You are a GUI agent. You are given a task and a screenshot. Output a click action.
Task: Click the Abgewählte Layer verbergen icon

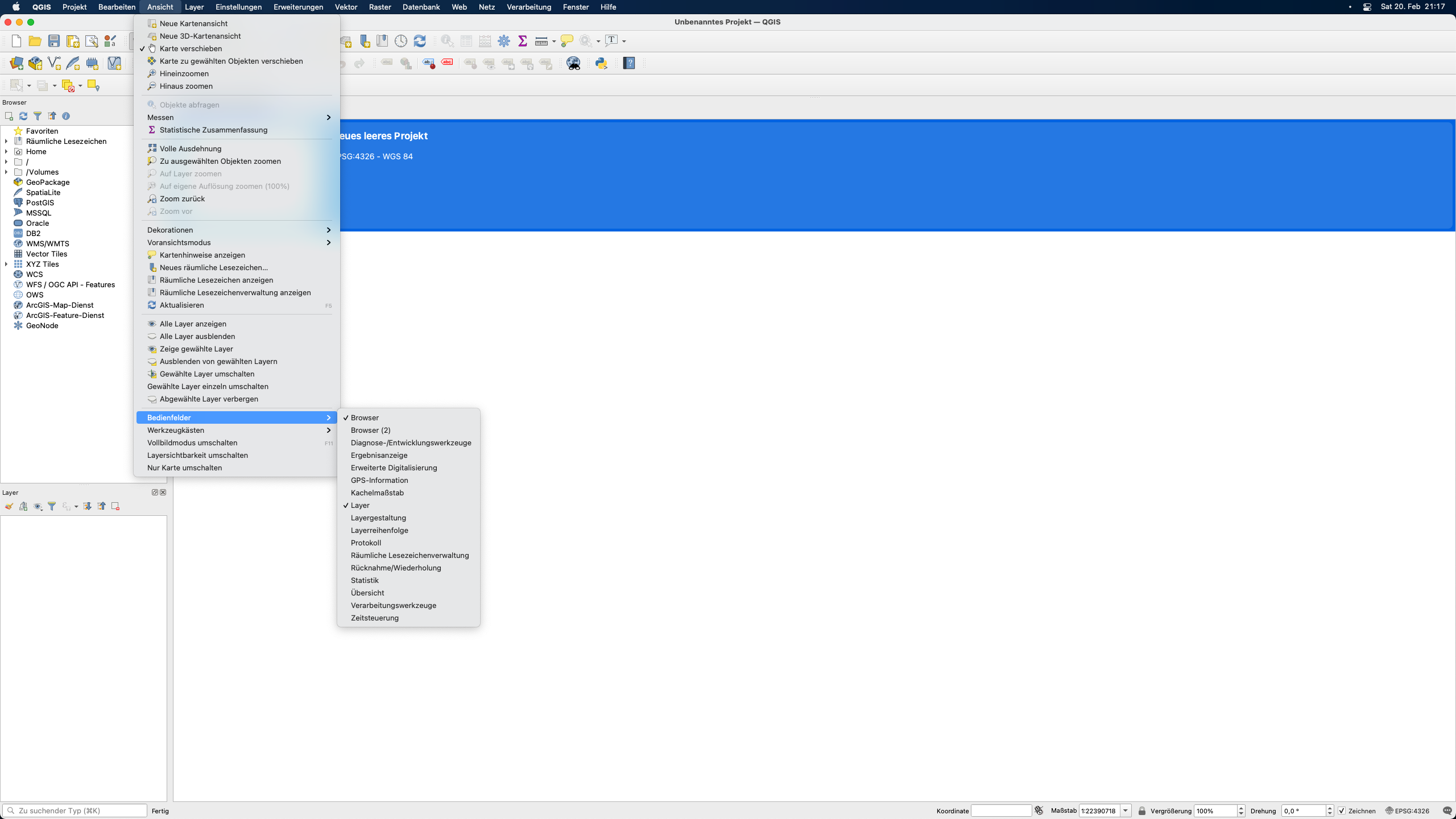[x=151, y=399]
